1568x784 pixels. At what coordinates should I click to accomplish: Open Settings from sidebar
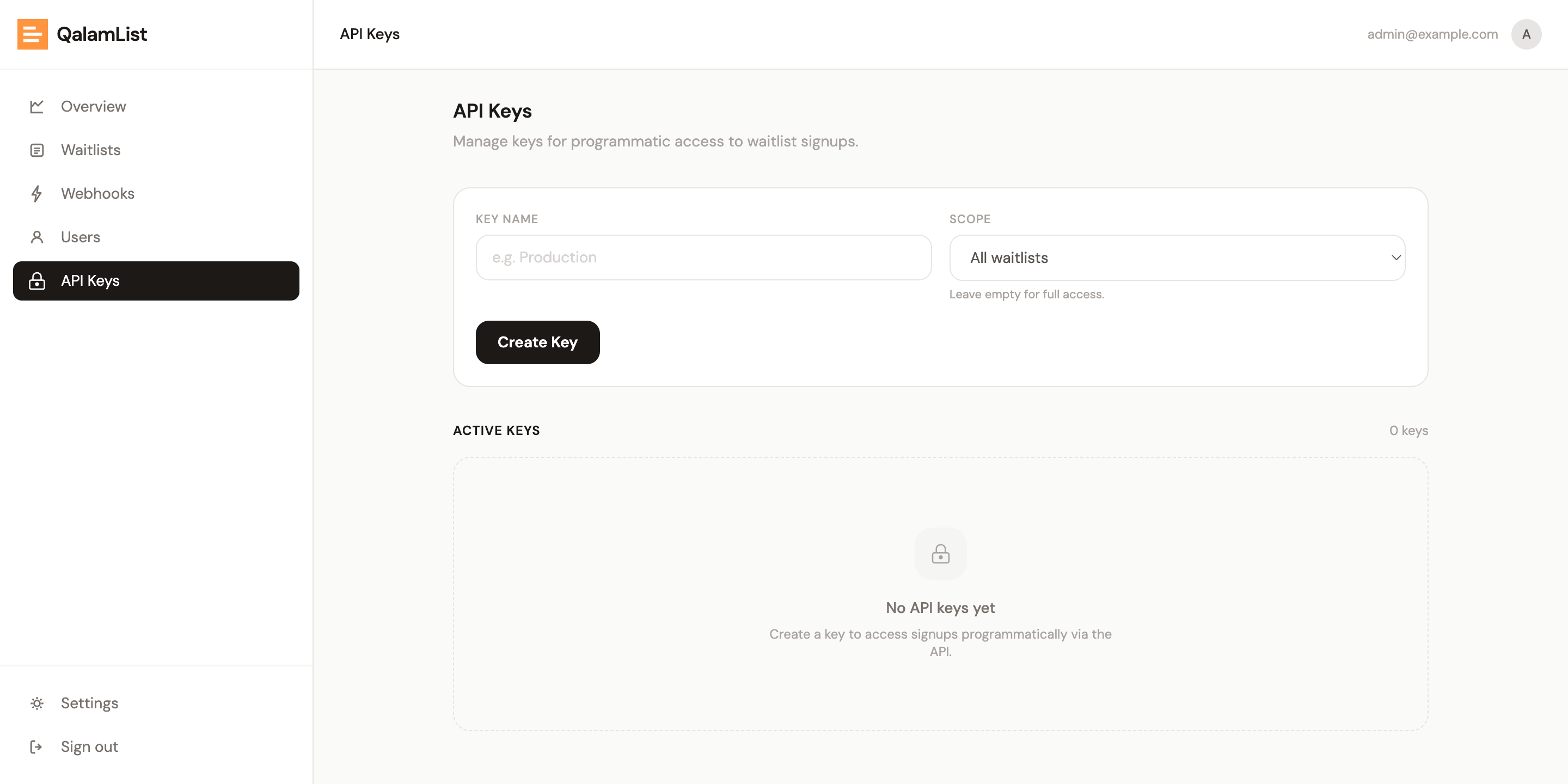(156, 703)
